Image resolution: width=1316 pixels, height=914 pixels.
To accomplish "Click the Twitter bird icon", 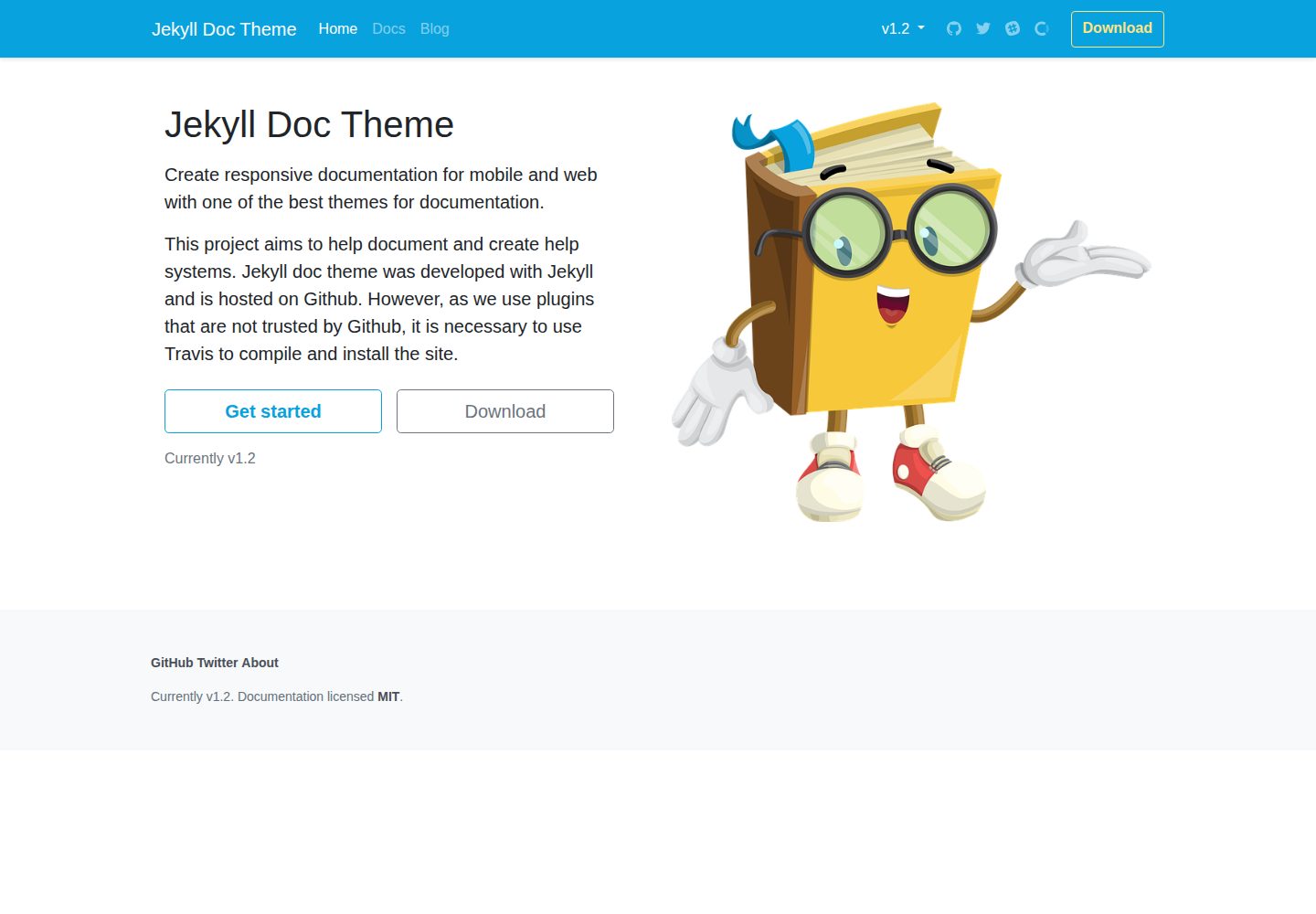I will pos(983,28).
